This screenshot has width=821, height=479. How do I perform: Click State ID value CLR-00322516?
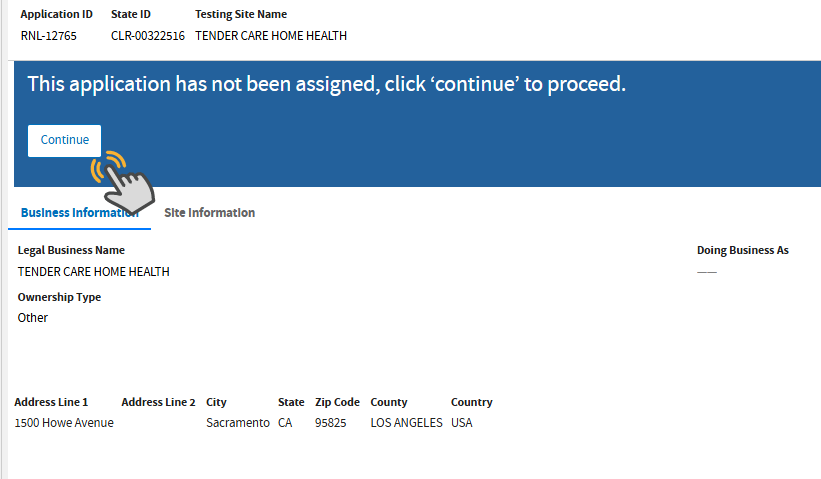(147, 36)
